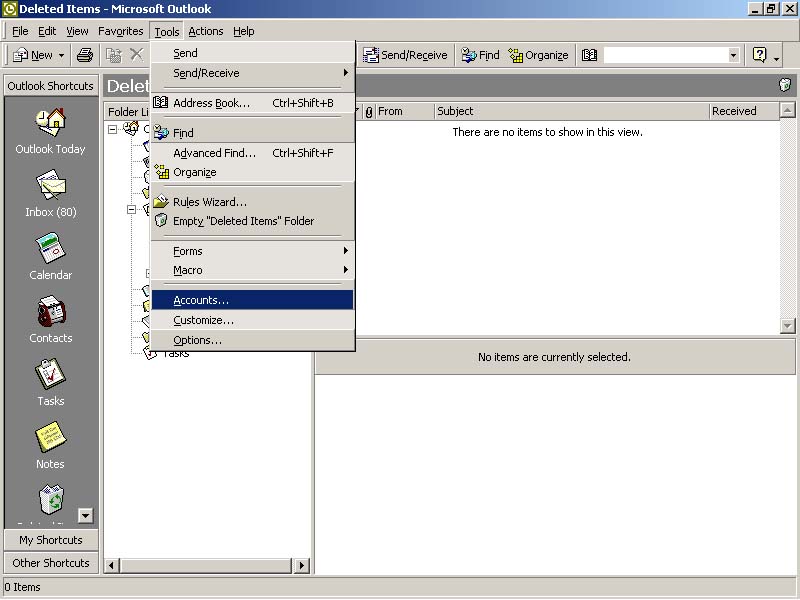This screenshot has height=600, width=800.
Task: Select Accounts in the Tools menu
Action: pos(253,300)
